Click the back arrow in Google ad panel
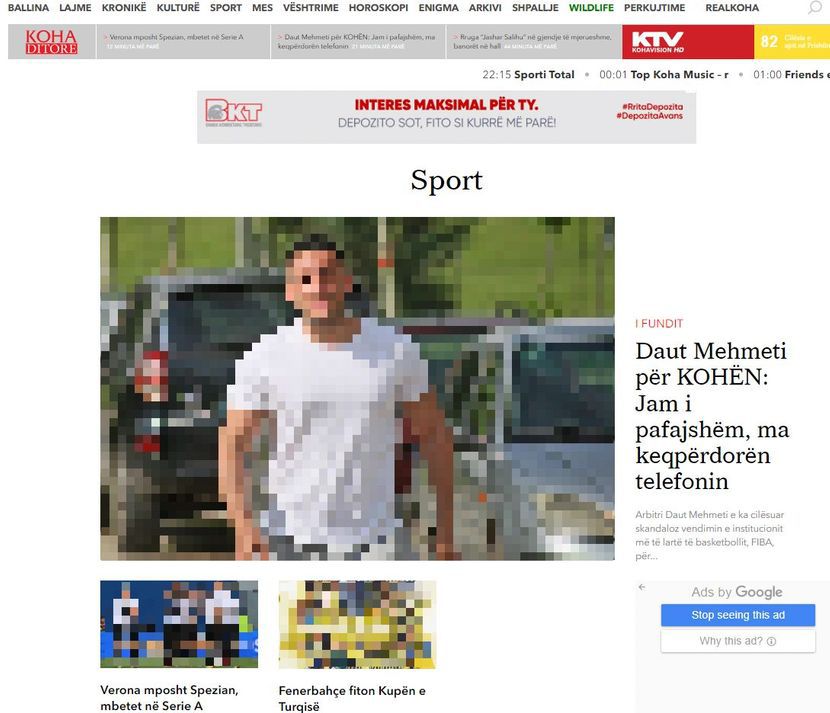 (x=642, y=587)
